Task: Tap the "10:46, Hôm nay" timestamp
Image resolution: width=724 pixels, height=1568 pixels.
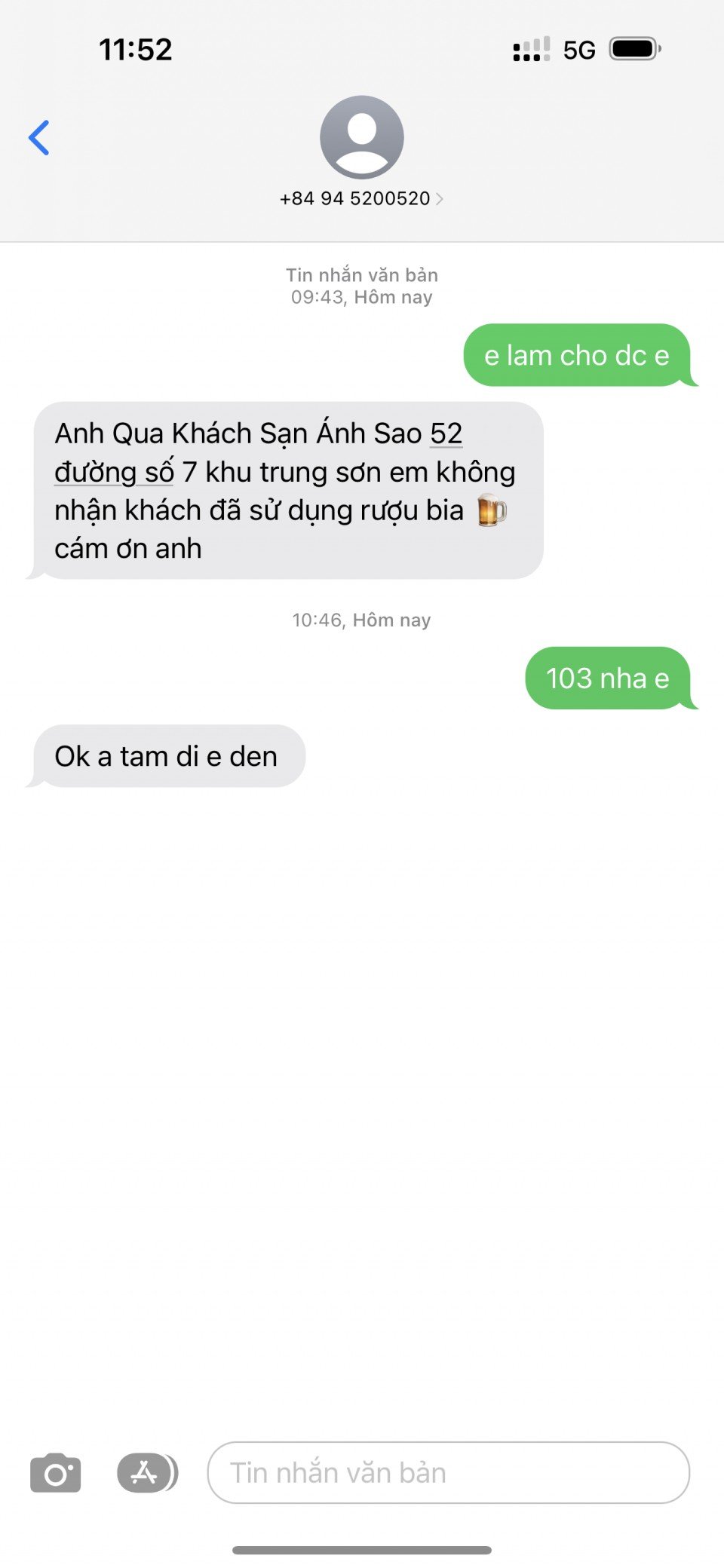Action: pos(362,620)
